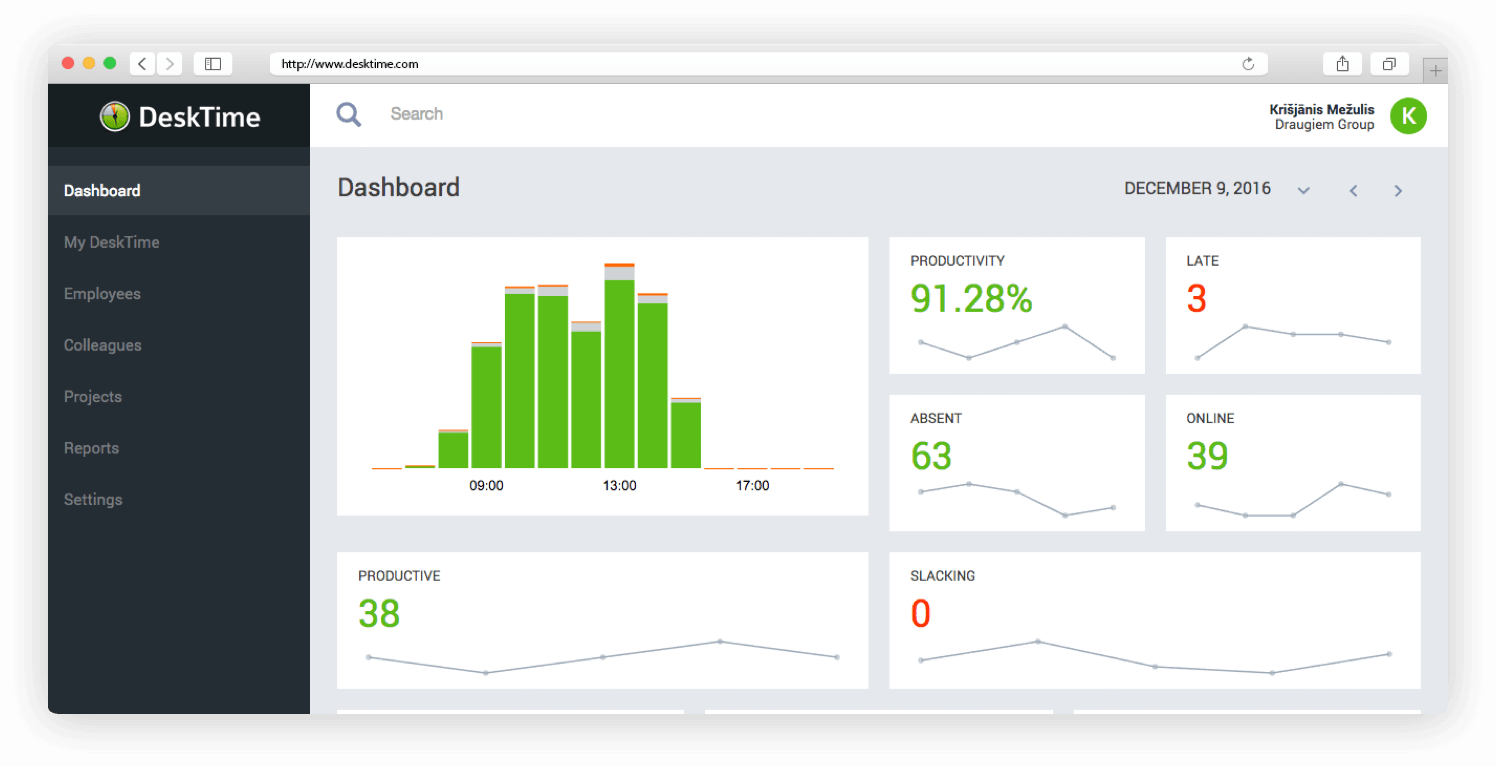Viewport: 1496px width, 766px height.
Task: Click the DeskTime clock logo icon
Action: click(x=115, y=116)
